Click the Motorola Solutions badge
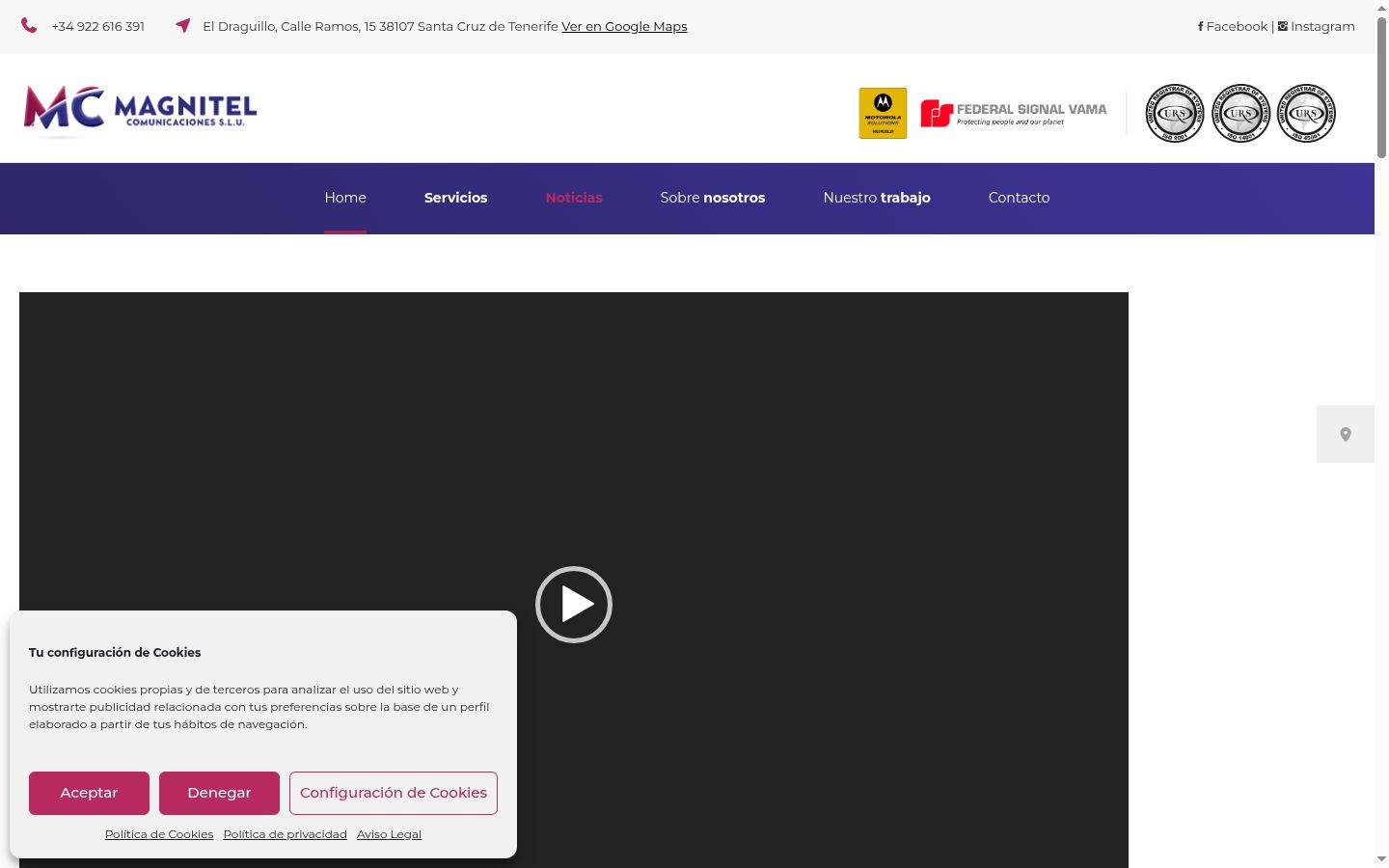The image size is (1389, 868). click(883, 113)
